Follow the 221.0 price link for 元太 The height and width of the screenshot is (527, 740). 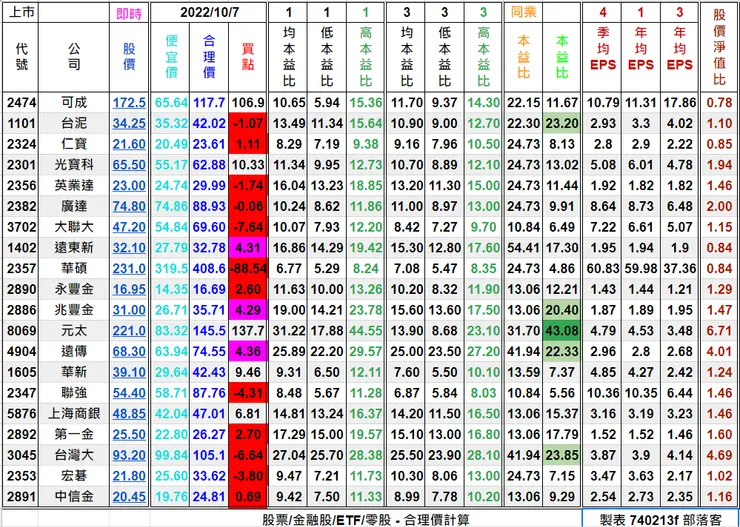(x=129, y=331)
